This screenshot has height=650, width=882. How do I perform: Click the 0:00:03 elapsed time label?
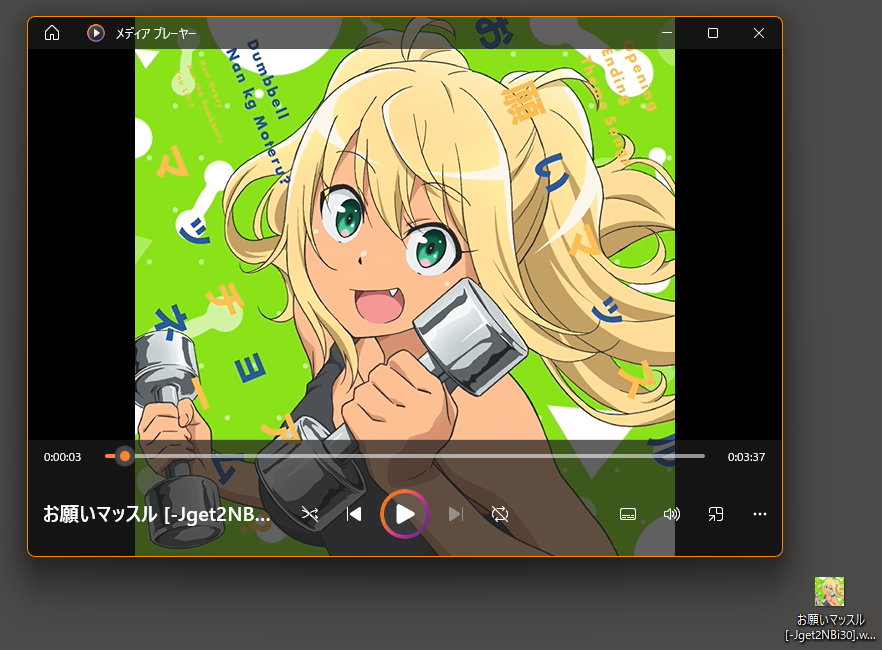pyautogui.click(x=62, y=457)
